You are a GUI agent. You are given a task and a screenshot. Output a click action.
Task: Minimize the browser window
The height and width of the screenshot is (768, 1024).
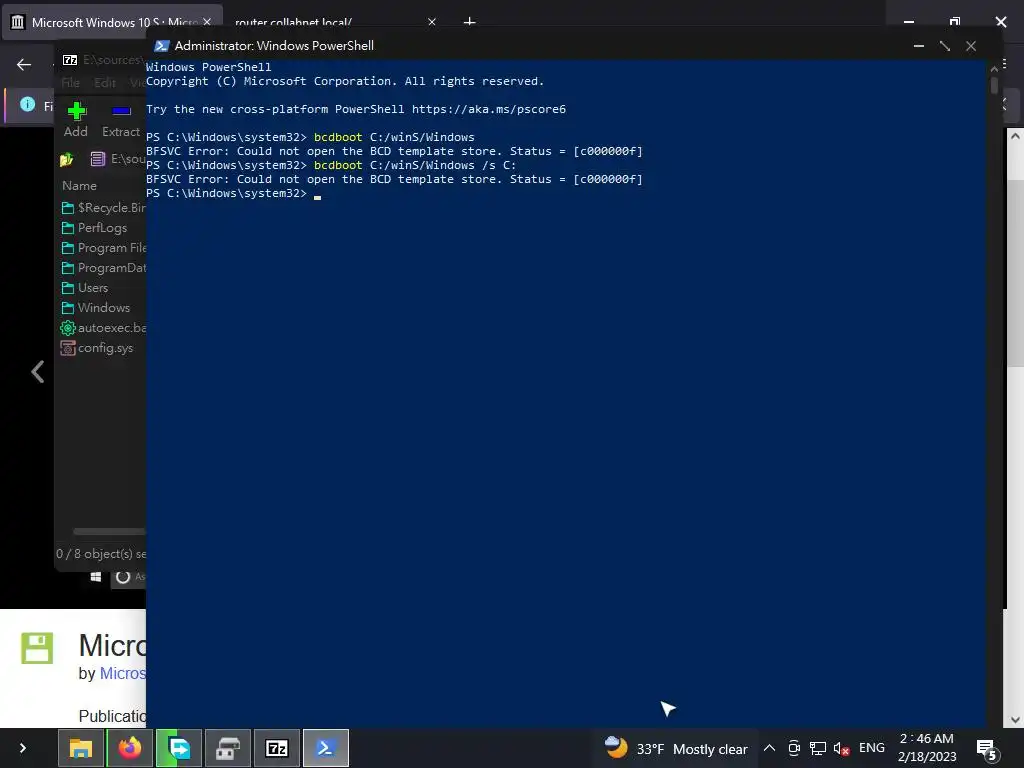click(908, 22)
